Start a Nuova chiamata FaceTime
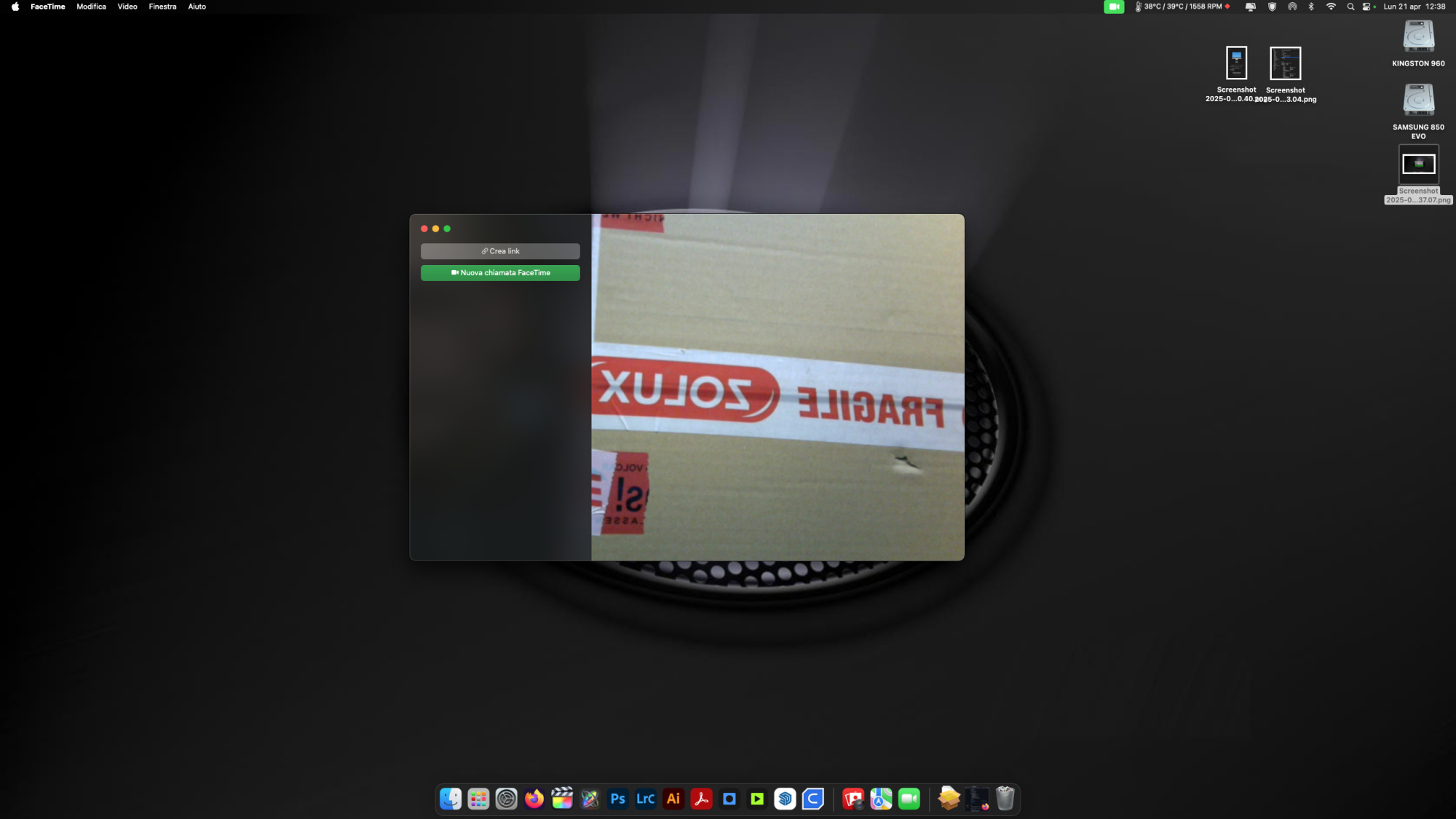The width and height of the screenshot is (1456, 819). [500, 273]
